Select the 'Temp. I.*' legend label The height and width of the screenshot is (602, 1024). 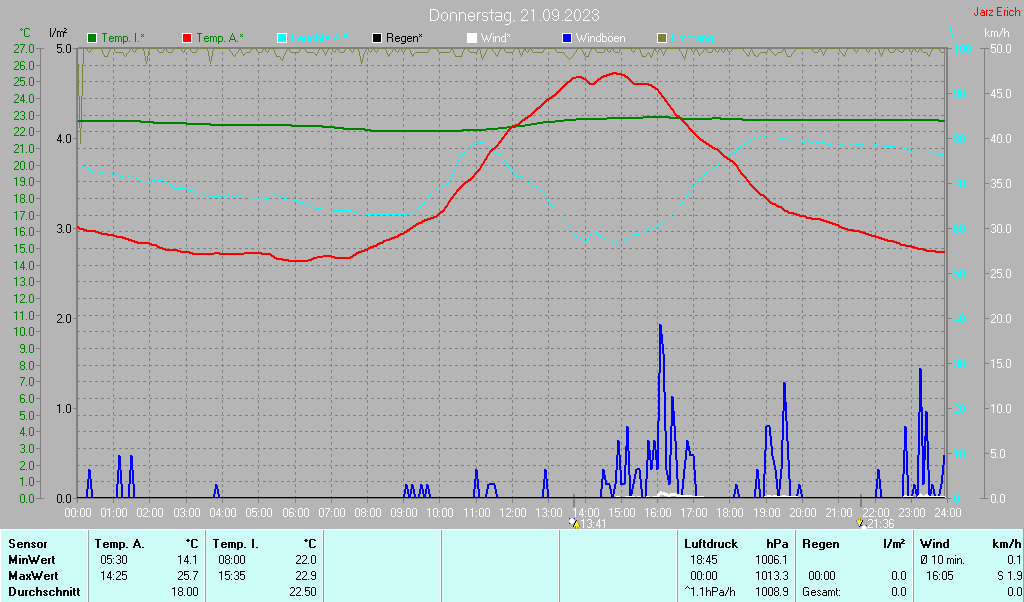pyautogui.click(x=123, y=39)
